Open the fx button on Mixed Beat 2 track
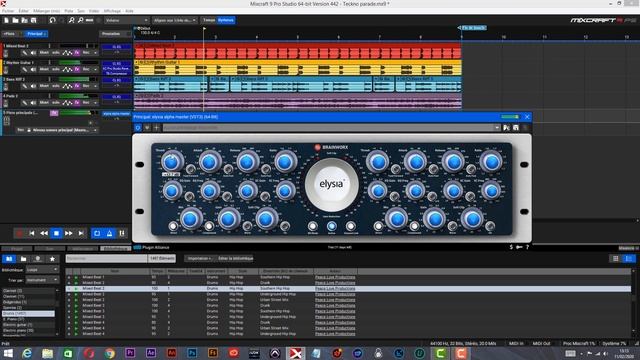This screenshot has height=360, width=640. tap(77, 53)
